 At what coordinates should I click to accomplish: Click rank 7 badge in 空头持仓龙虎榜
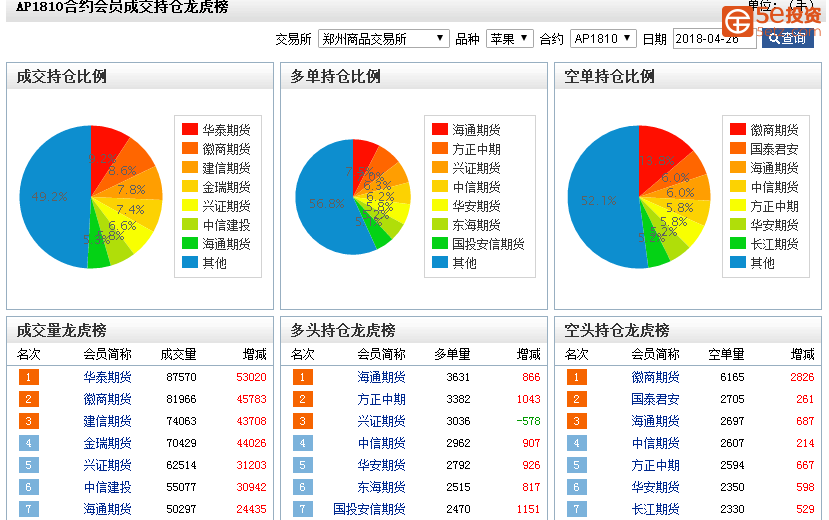pyautogui.click(x=576, y=509)
